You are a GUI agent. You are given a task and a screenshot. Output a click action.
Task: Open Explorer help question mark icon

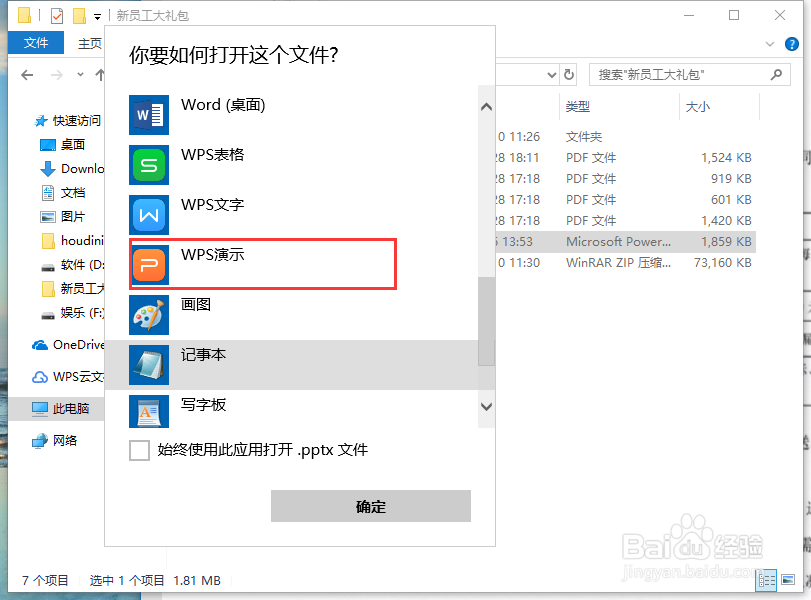coord(791,44)
